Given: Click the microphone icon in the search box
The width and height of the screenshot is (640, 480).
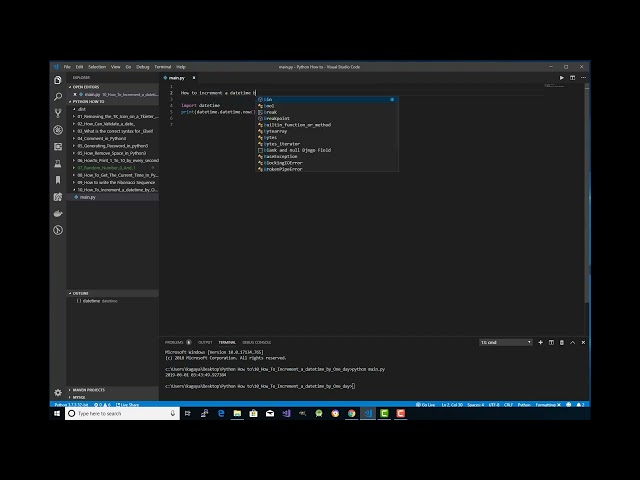Looking at the screenshot, I should click(173, 413).
